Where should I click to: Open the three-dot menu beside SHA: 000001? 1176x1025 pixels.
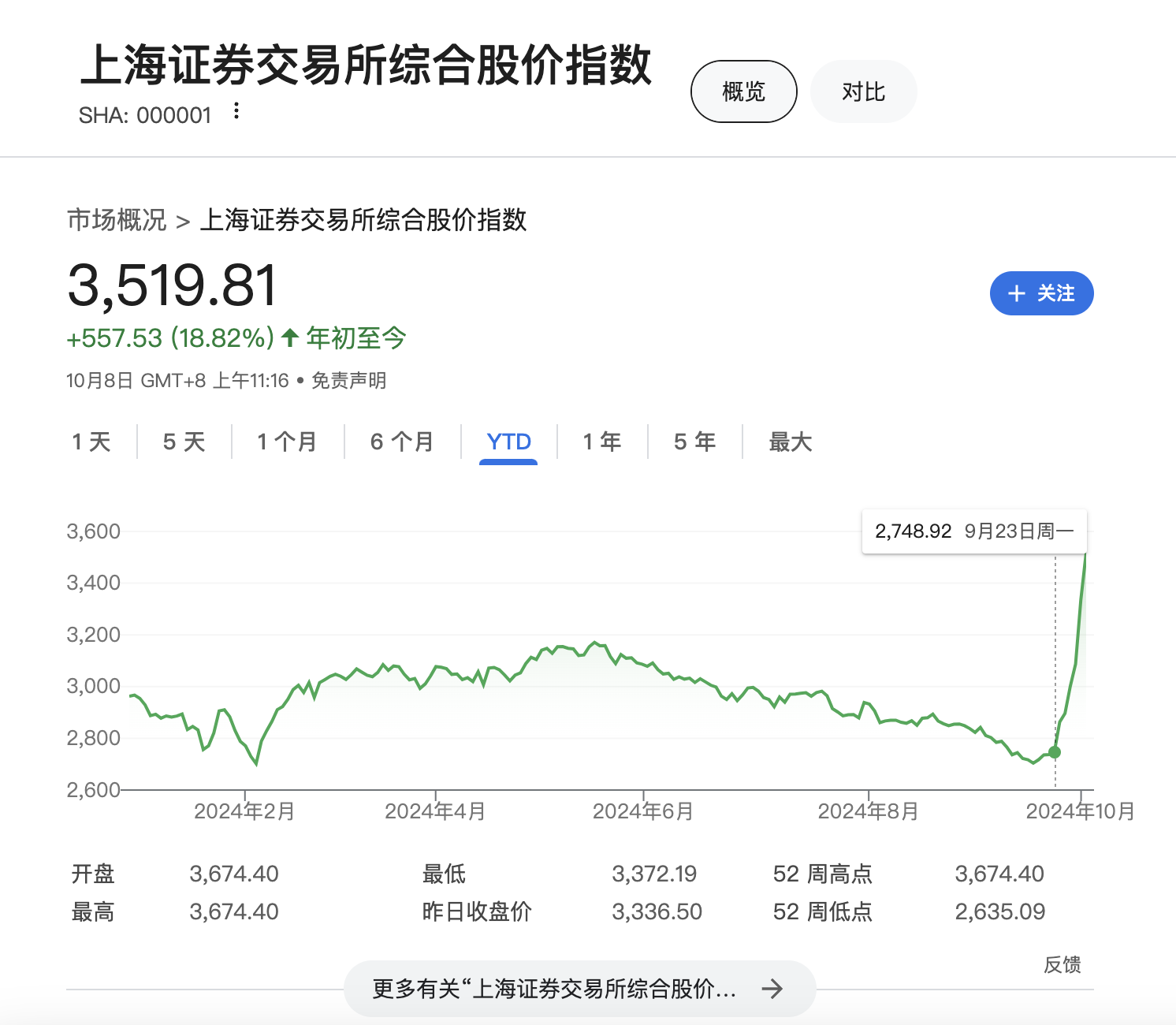click(236, 111)
